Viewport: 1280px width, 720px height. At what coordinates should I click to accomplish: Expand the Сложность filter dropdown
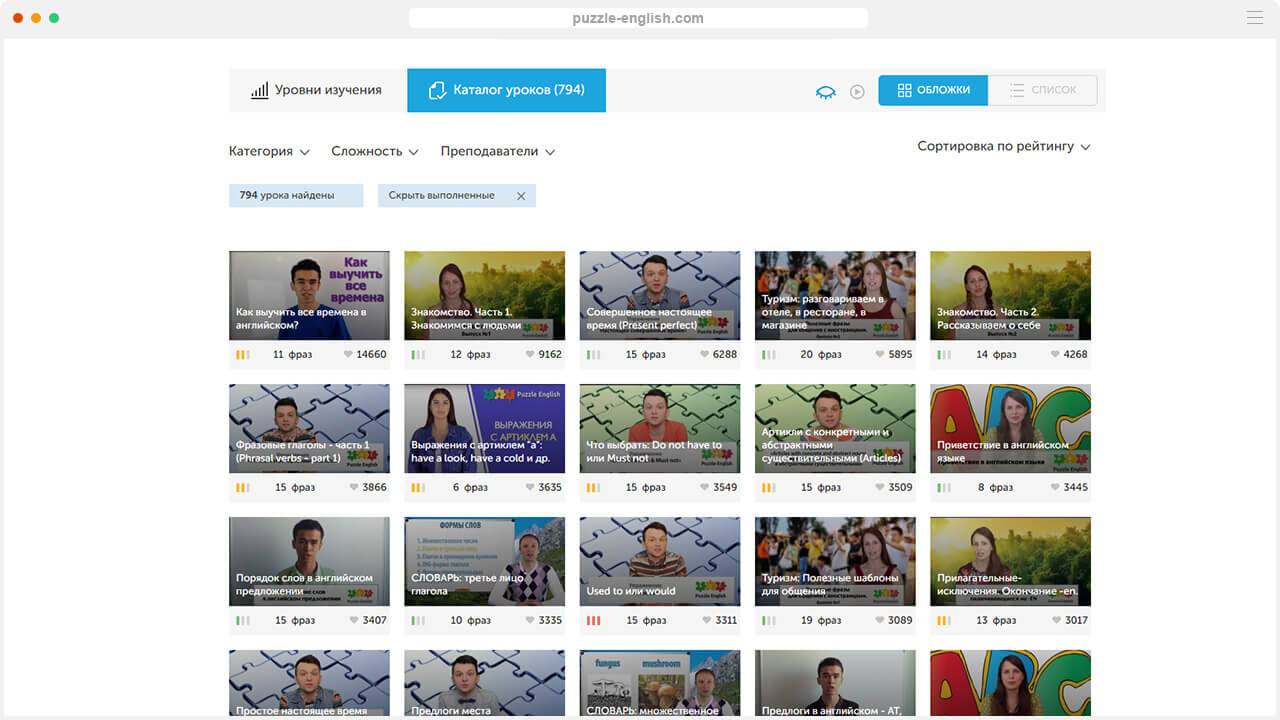pos(374,151)
